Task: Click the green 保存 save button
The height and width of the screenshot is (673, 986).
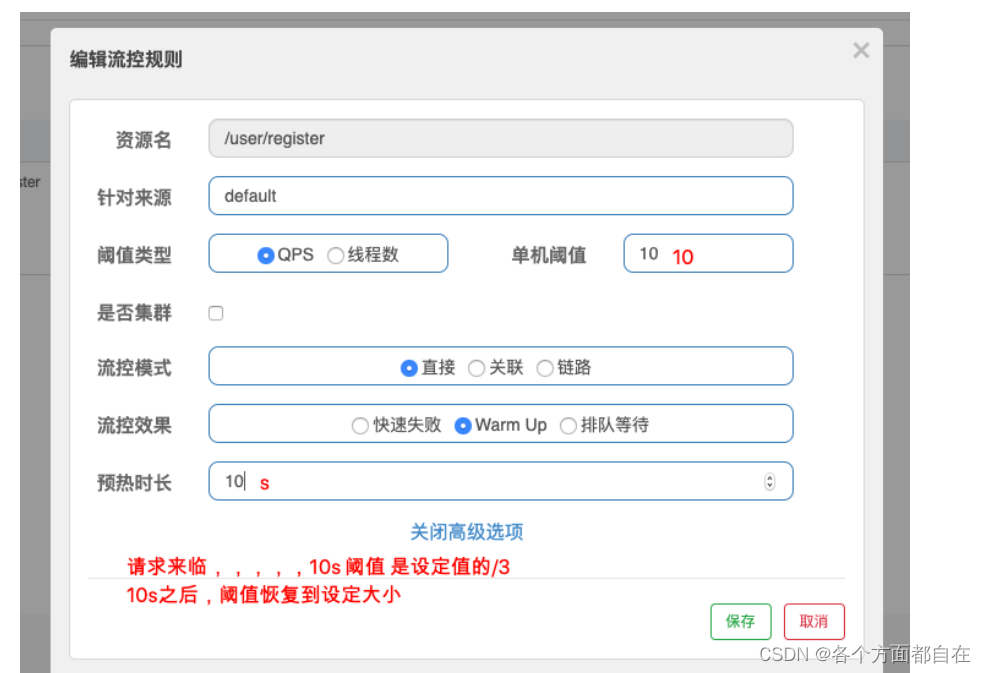Action: [740, 621]
